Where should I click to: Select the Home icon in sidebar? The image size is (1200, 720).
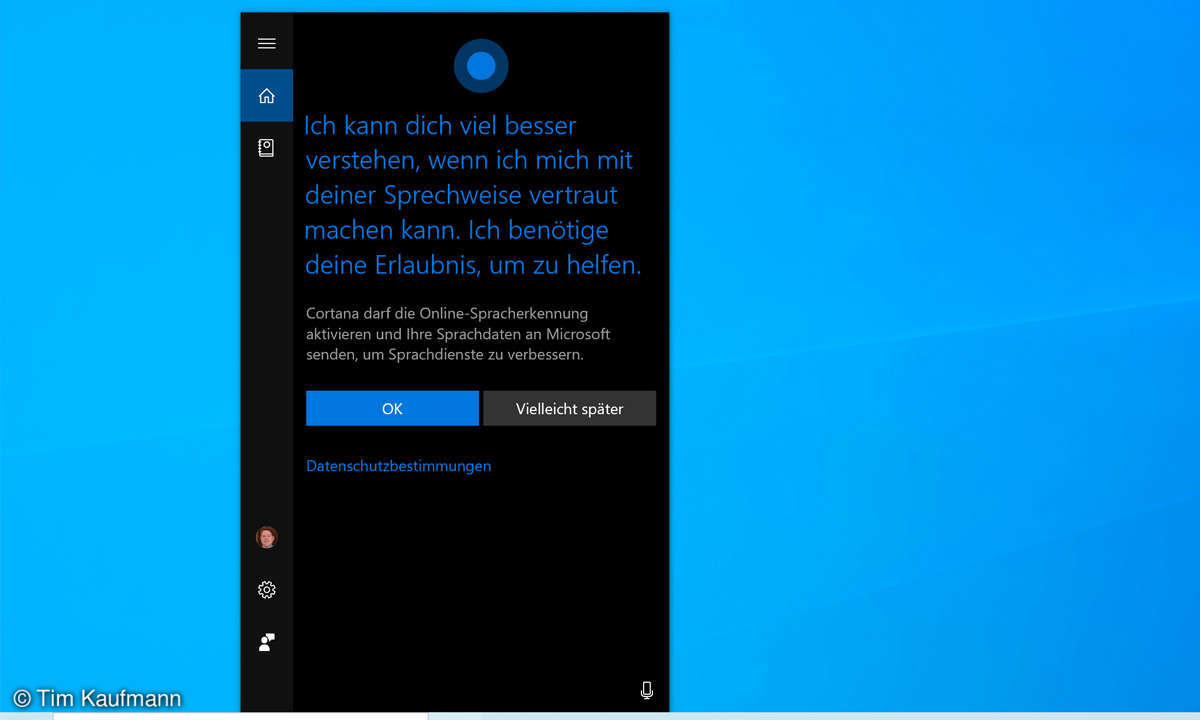click(x=266, y=96)
